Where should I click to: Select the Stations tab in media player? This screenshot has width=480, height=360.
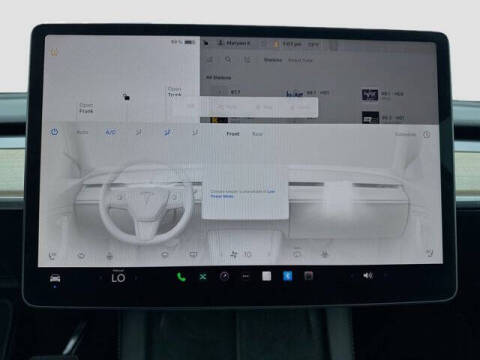click(273, 60)
